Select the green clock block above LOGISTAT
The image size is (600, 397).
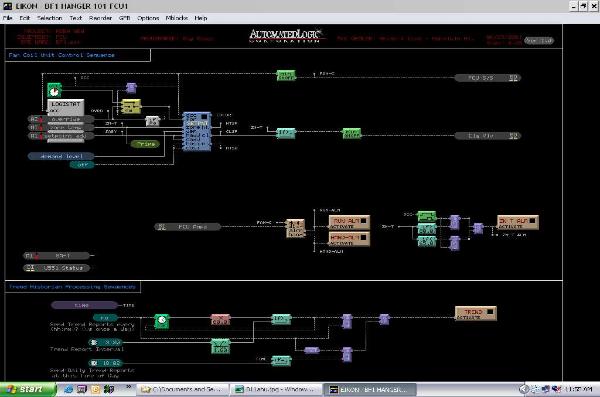54,90
